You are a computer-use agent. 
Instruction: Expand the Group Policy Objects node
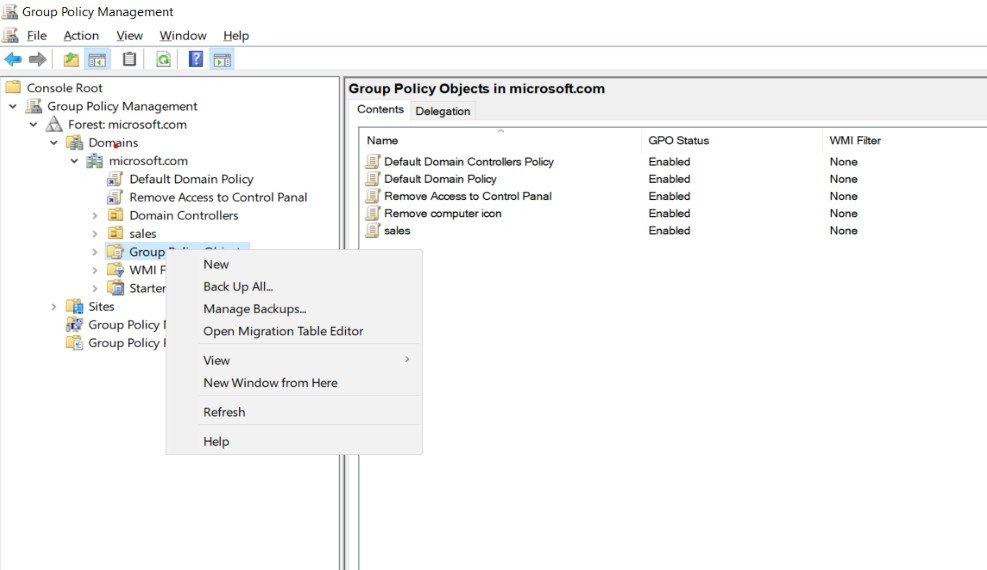94,252
